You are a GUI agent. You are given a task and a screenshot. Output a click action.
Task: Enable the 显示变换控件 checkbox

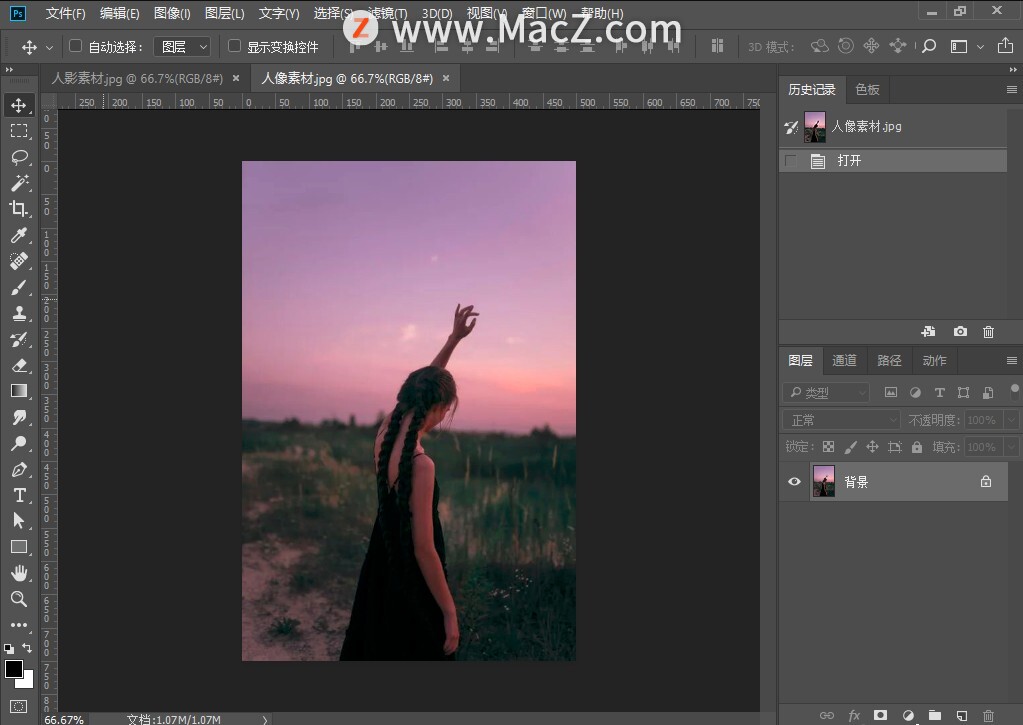point(234,46)
